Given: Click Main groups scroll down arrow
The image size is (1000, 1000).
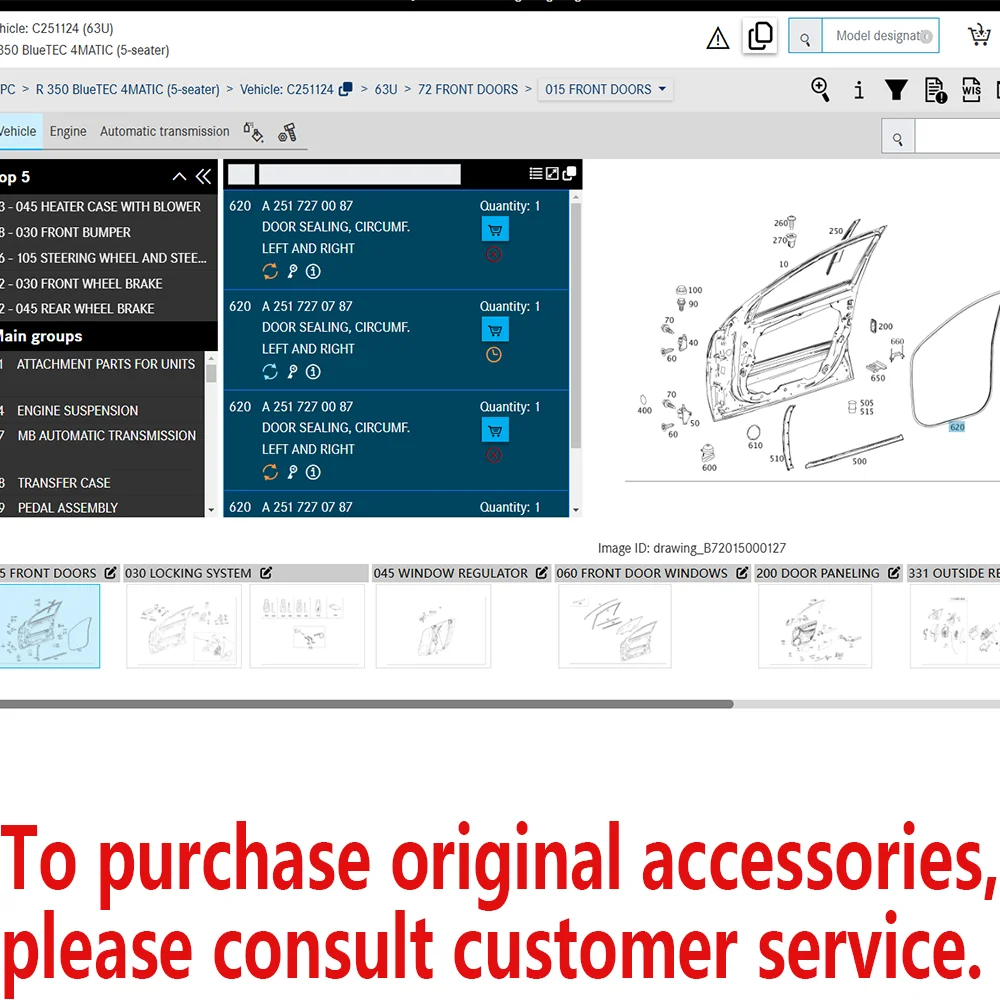Looking at the screenshot, I should pyautogui.click(x=211, y=510).
